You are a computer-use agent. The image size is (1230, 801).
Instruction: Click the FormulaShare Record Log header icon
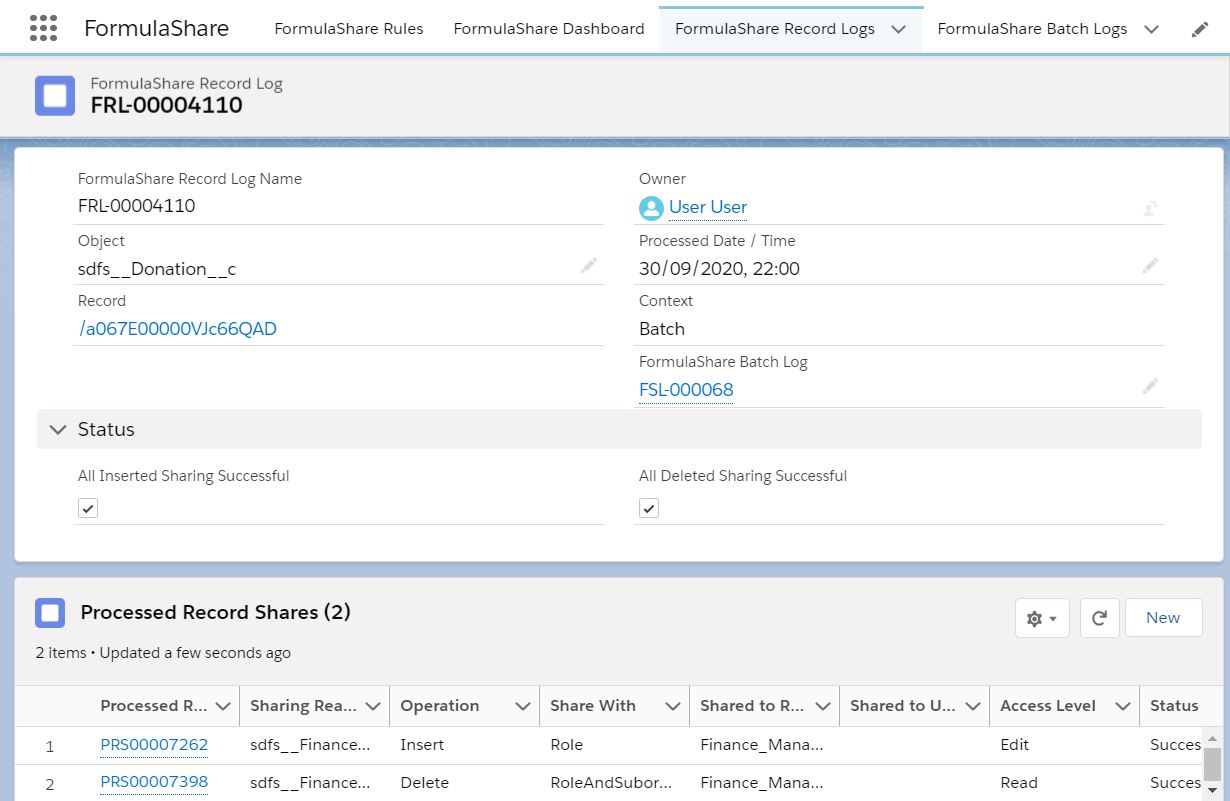(x=55, y=96)
